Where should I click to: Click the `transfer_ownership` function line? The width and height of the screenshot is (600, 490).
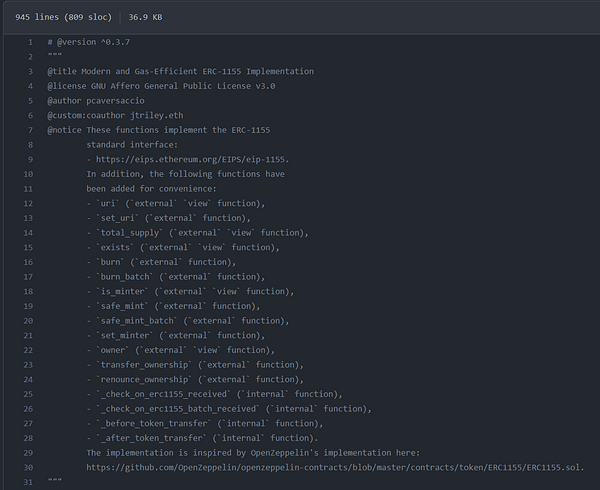pyautogui.click(x=195, y=365)
